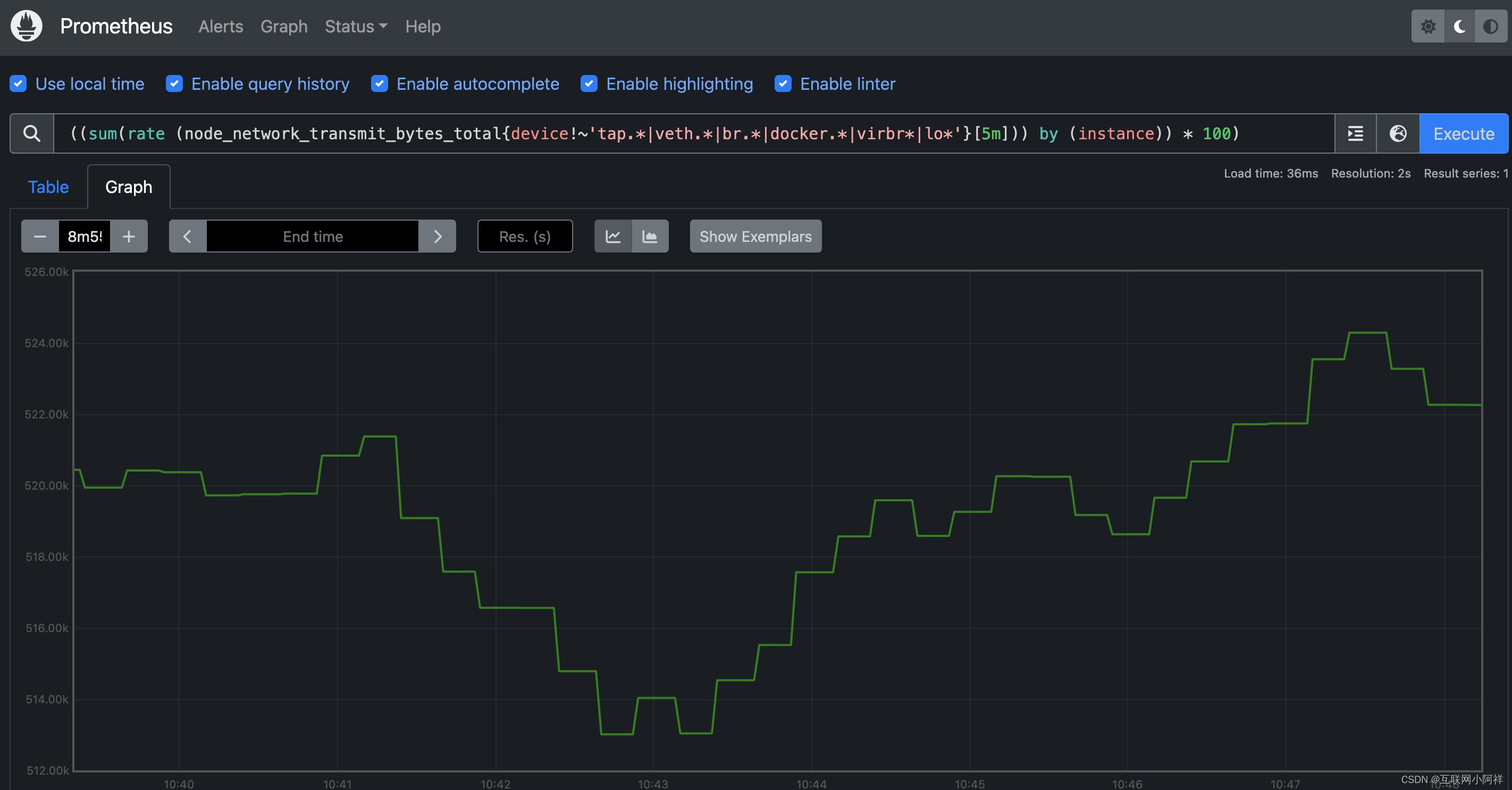Viewport: 1512px width, 790px height.
Task: Click the line graph view icon
Action: point(613,236)
